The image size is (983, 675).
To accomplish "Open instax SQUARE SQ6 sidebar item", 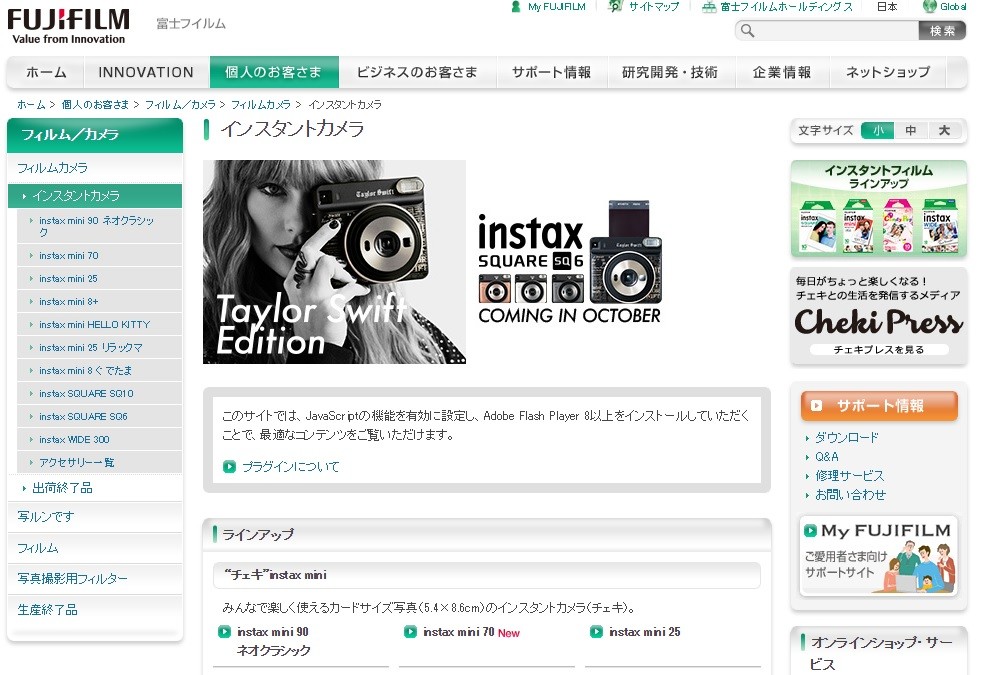I will 84,416.
